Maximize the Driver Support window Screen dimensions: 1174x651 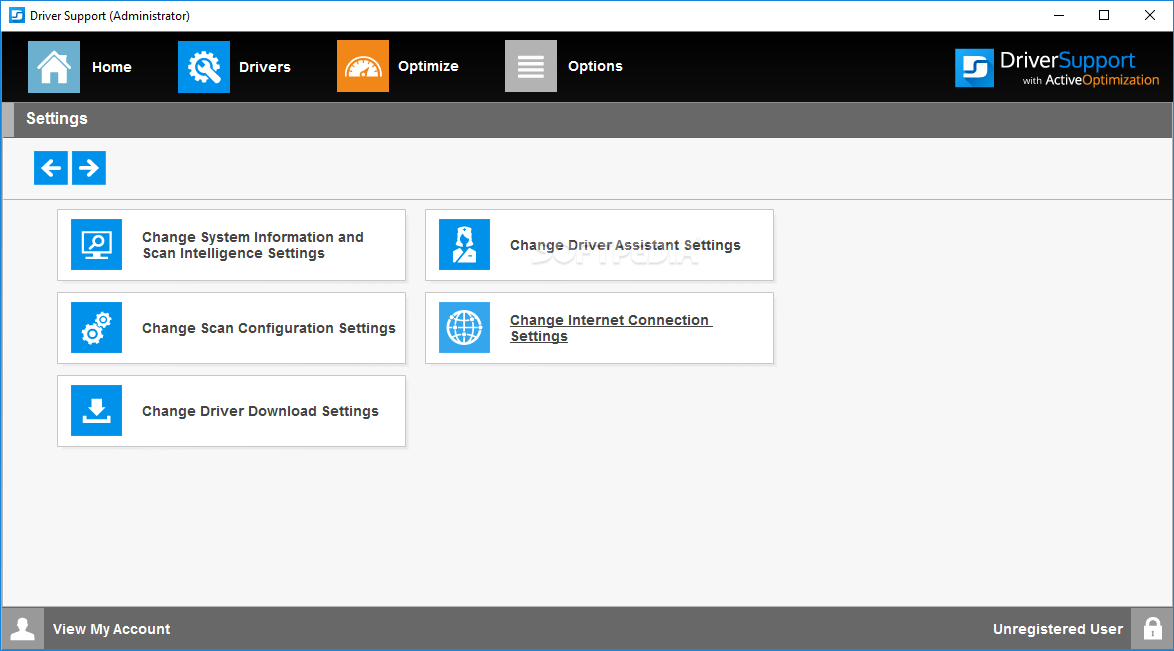point(1104,15)
